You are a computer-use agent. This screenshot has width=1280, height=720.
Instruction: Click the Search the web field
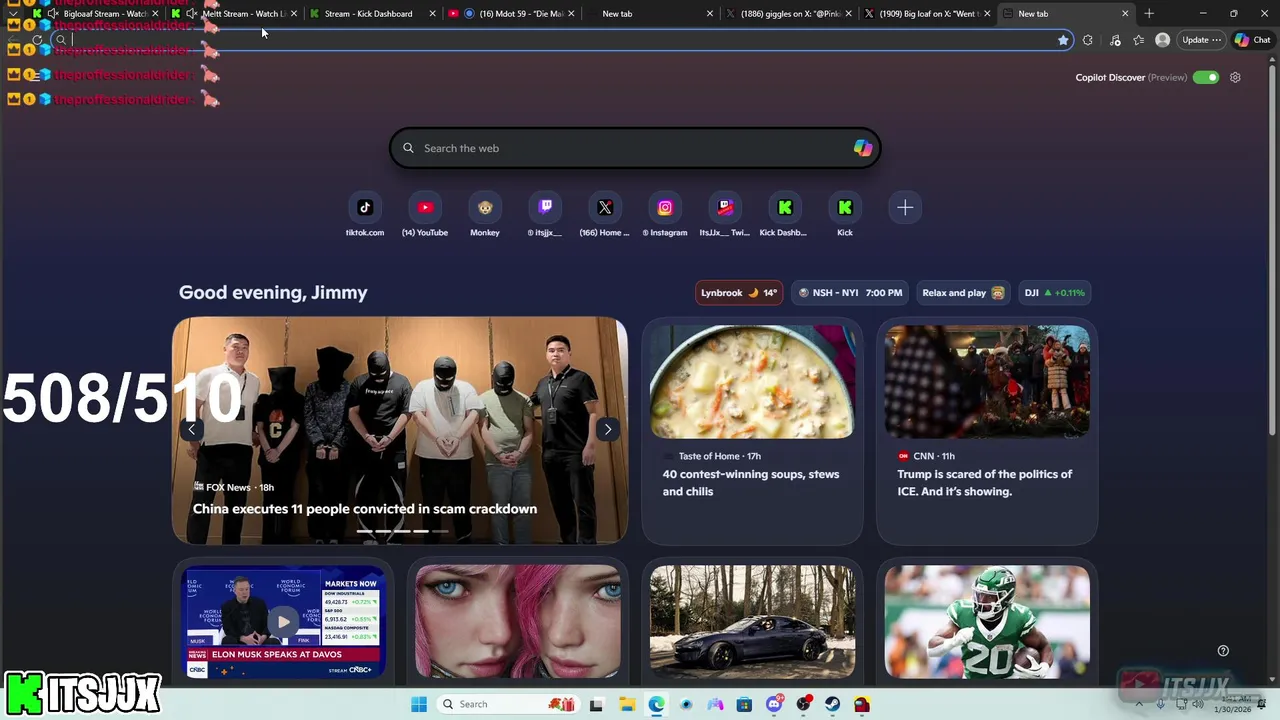coord(635,148)
